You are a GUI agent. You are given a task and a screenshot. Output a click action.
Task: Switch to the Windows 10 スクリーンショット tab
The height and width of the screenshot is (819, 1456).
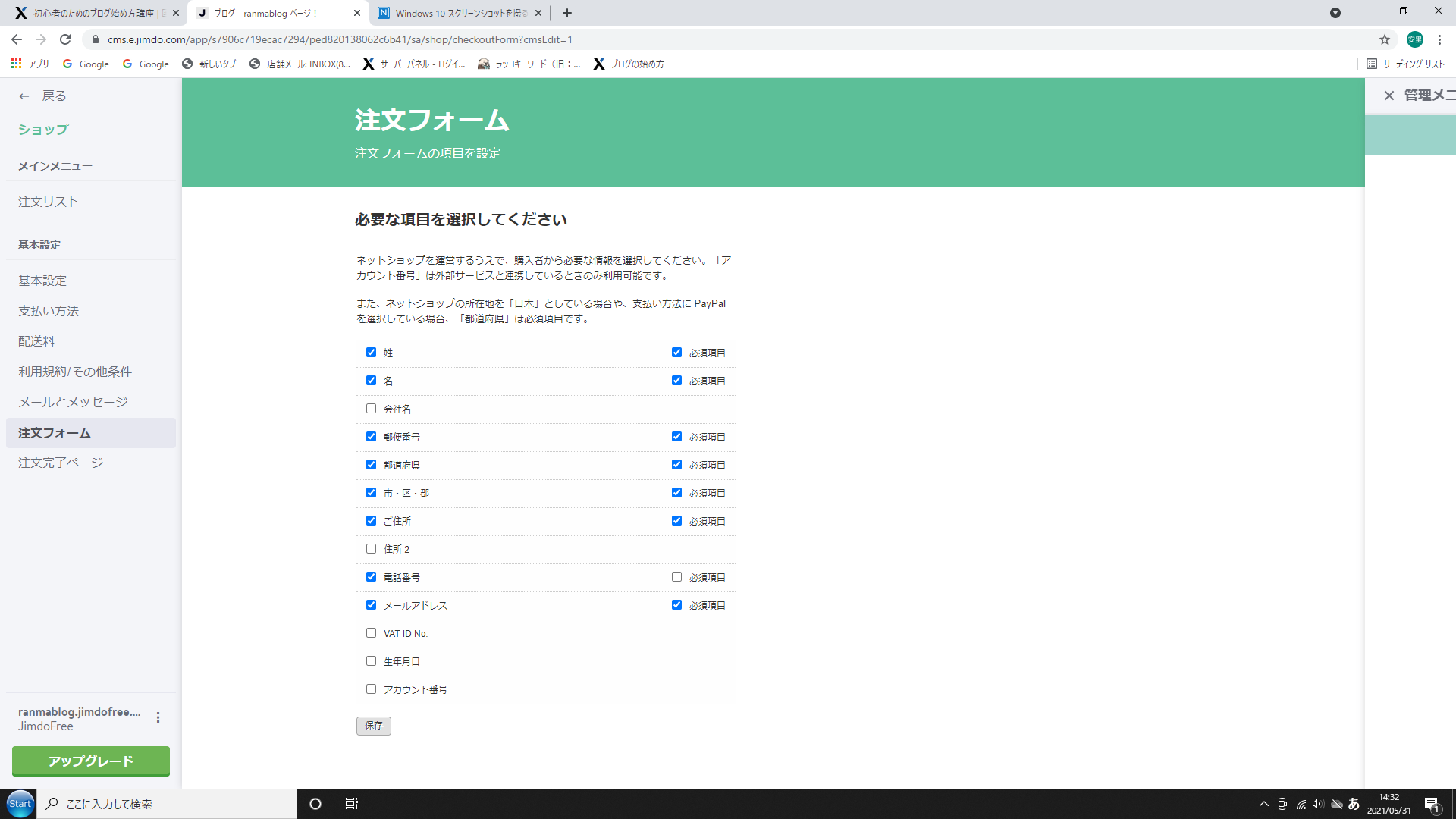tap(459, 13)
